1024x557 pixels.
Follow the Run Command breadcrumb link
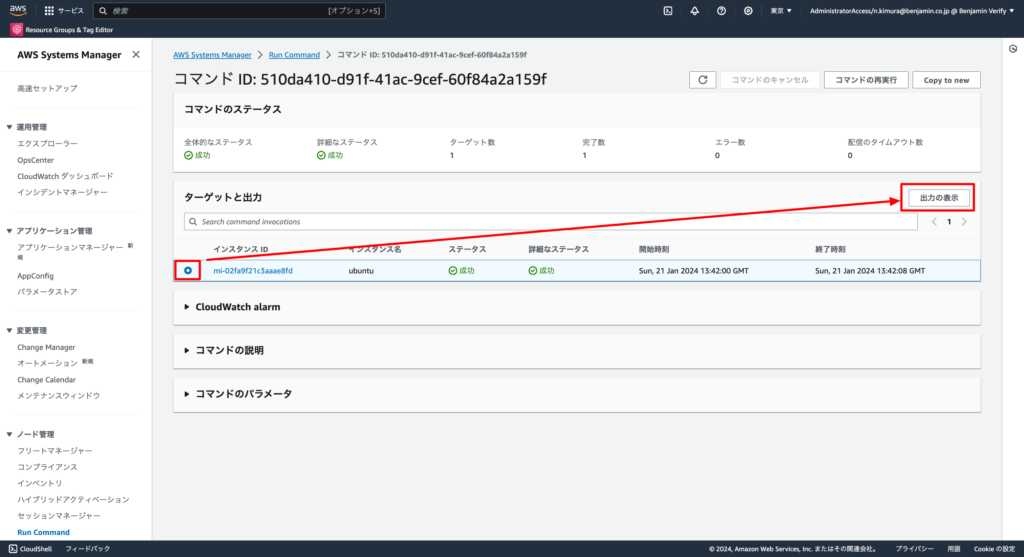(295, 55)
